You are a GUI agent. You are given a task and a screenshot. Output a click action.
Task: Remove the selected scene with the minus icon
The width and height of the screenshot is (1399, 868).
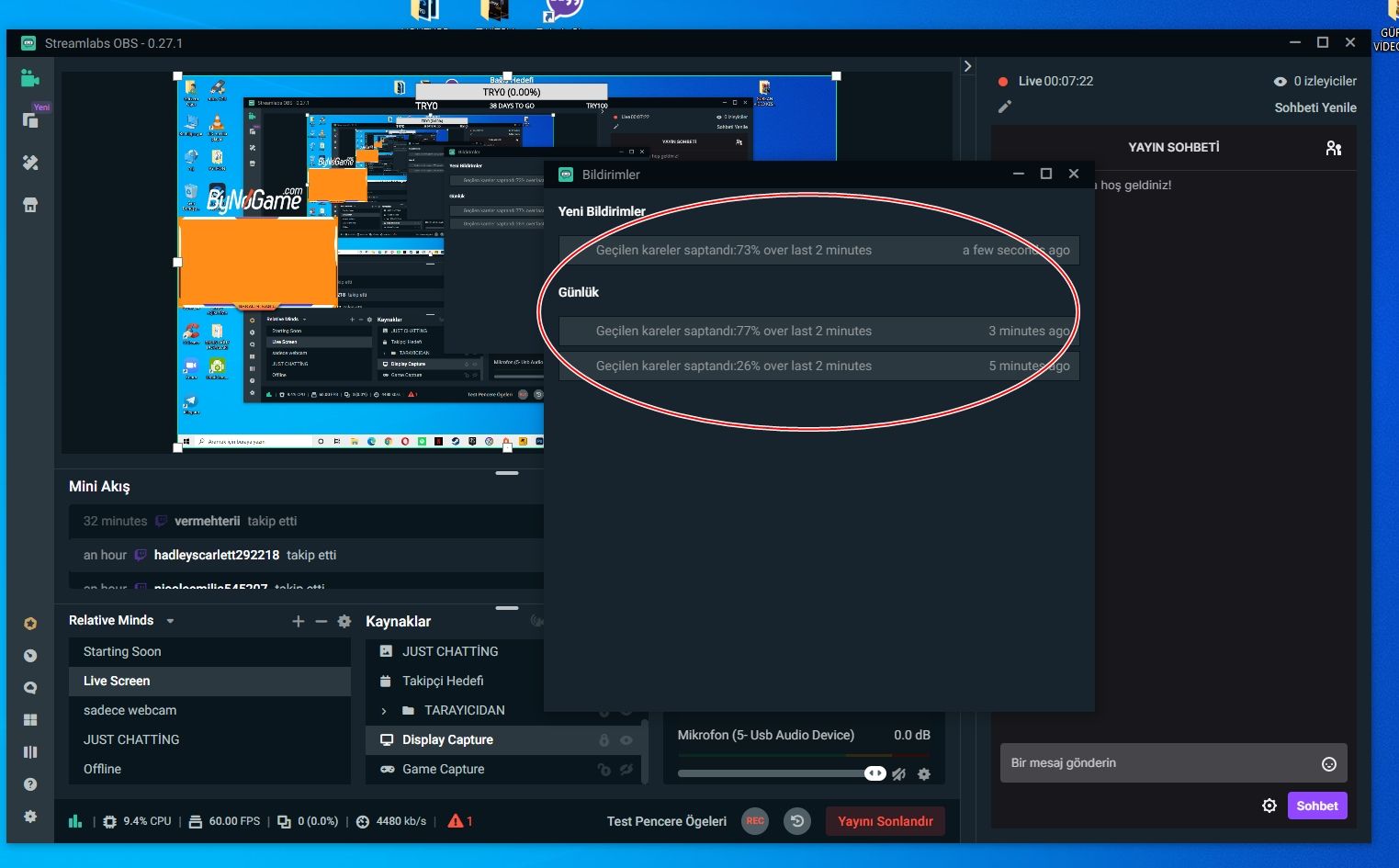[x=321, y=622]
